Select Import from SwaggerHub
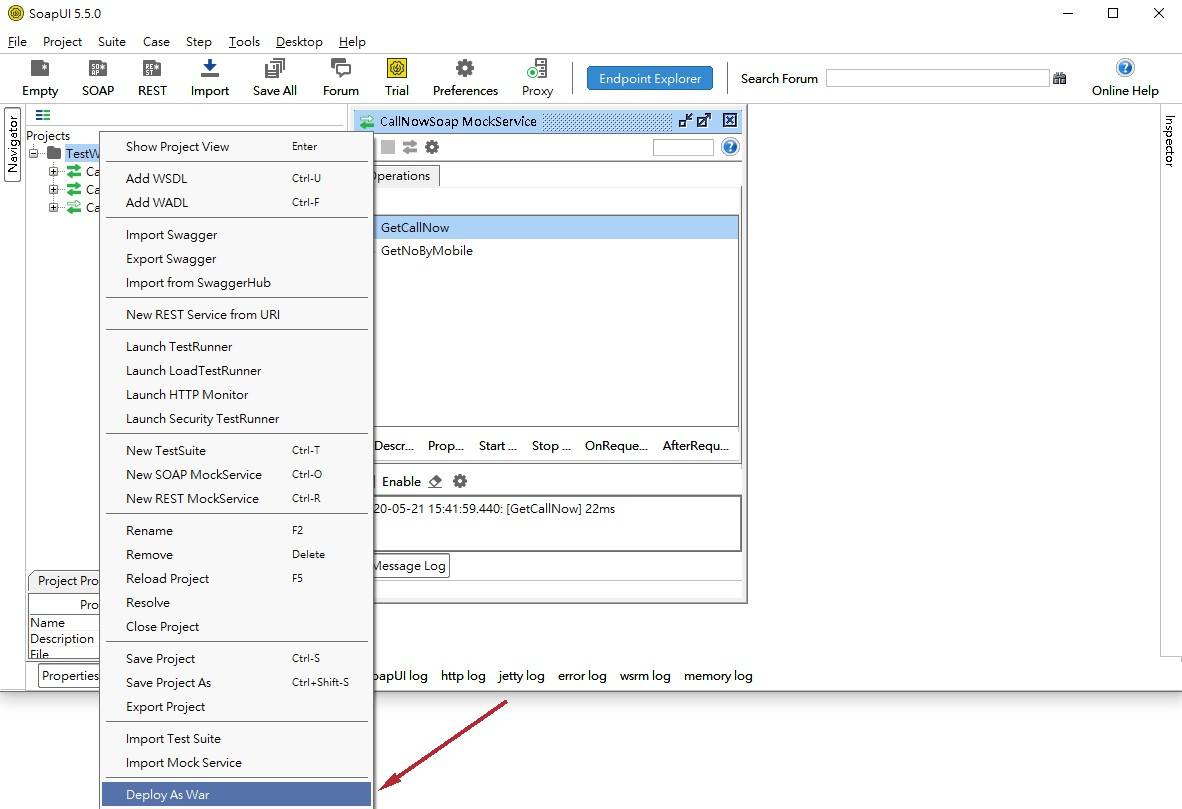Viewport: 1182px width, 809px height. pos(237,283)
